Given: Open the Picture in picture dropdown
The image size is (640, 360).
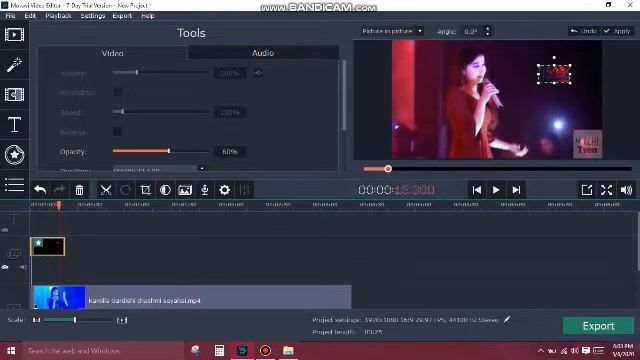Looking at the screenshot, I should 392,31.
